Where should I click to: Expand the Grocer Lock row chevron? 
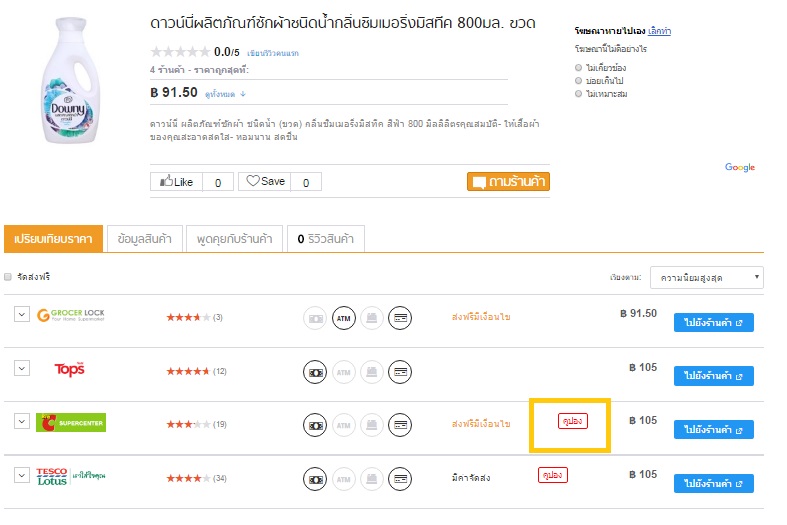pos(22,315)
